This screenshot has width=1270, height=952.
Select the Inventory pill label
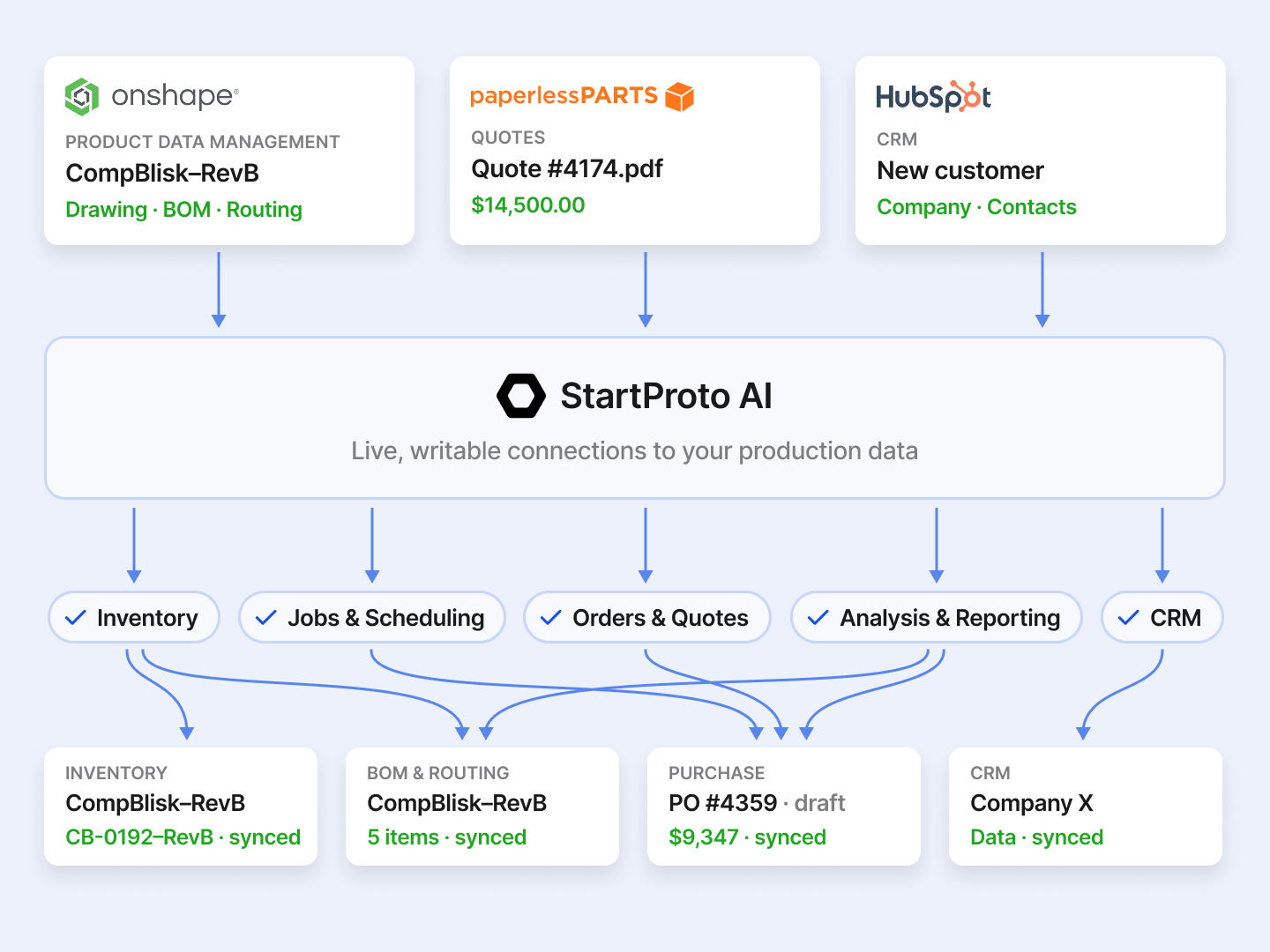[x=147, y=618]
